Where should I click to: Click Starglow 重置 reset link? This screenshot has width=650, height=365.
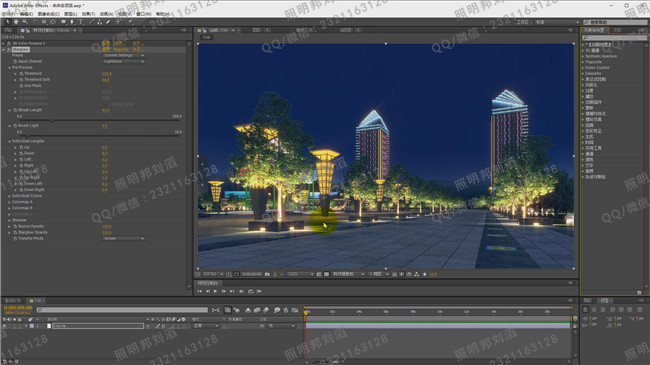(x=106, y=49)
